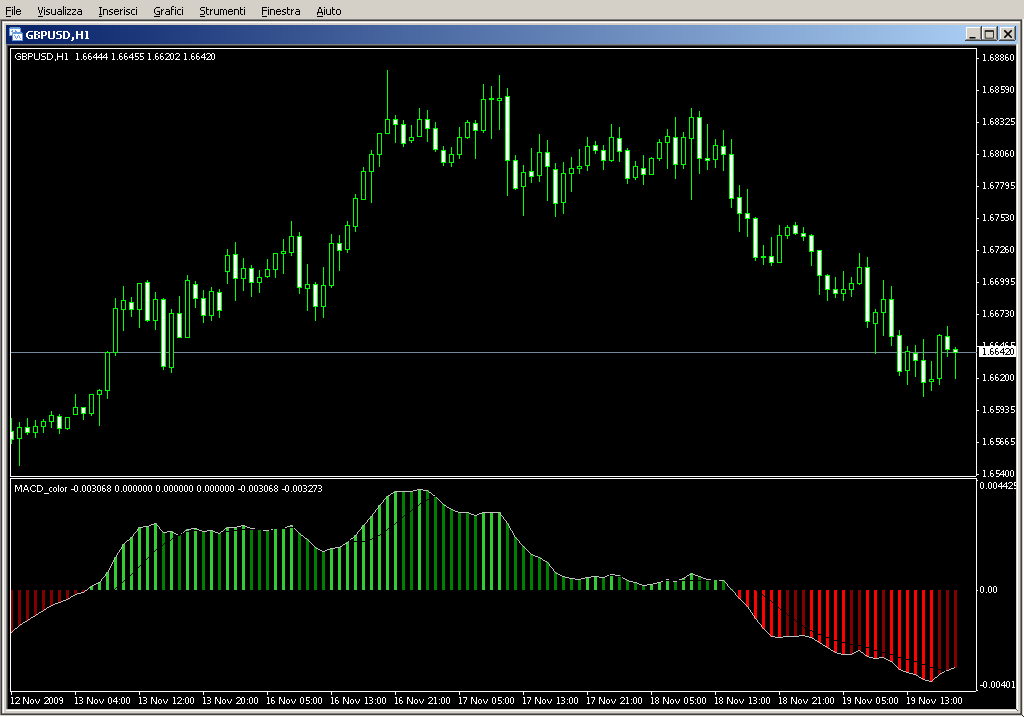Screen dimensions: 1024x717
Task: Click the GBPUSD,H1 title bar text
Action: click(x=58, y=34)
